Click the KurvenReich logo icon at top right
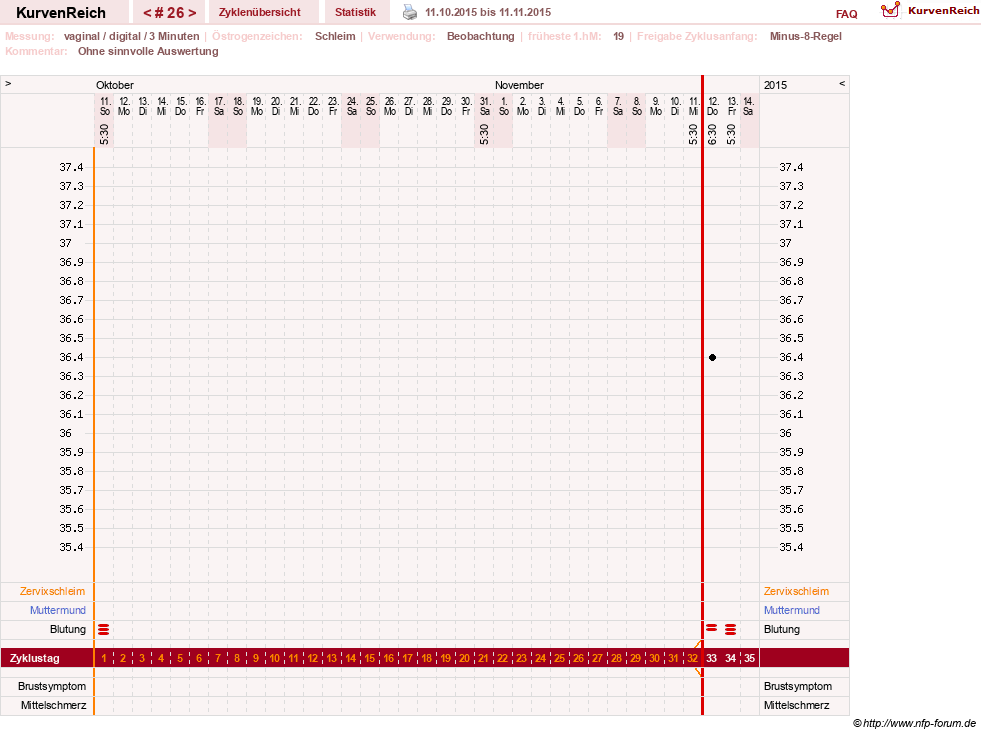 pos(890,10)
